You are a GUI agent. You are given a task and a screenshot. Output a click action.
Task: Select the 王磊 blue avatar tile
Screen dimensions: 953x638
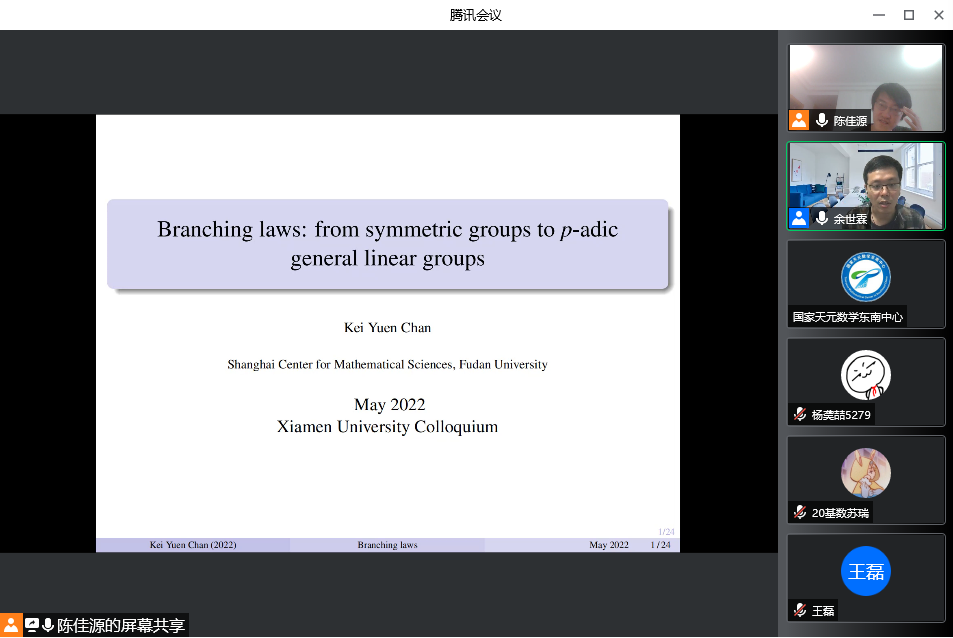click(866, 571)
